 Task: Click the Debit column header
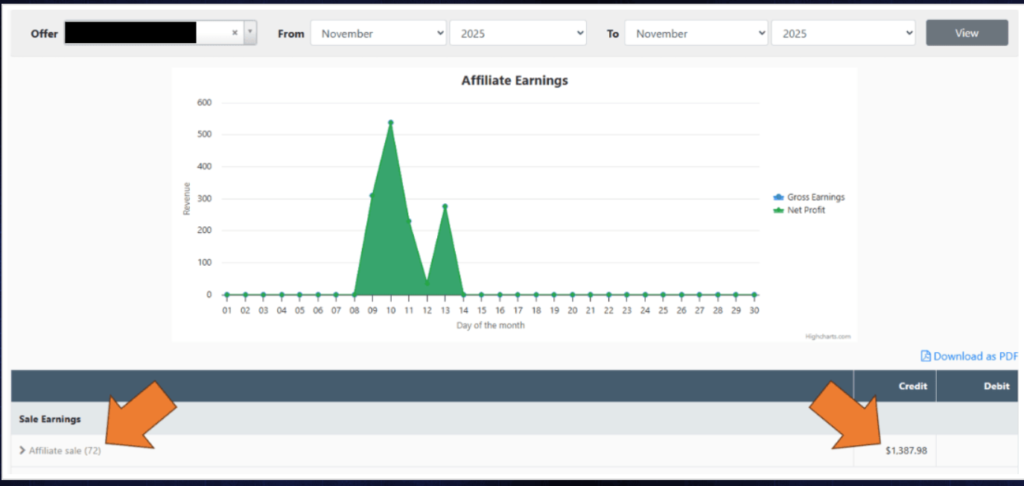click(x=969, y=386)
